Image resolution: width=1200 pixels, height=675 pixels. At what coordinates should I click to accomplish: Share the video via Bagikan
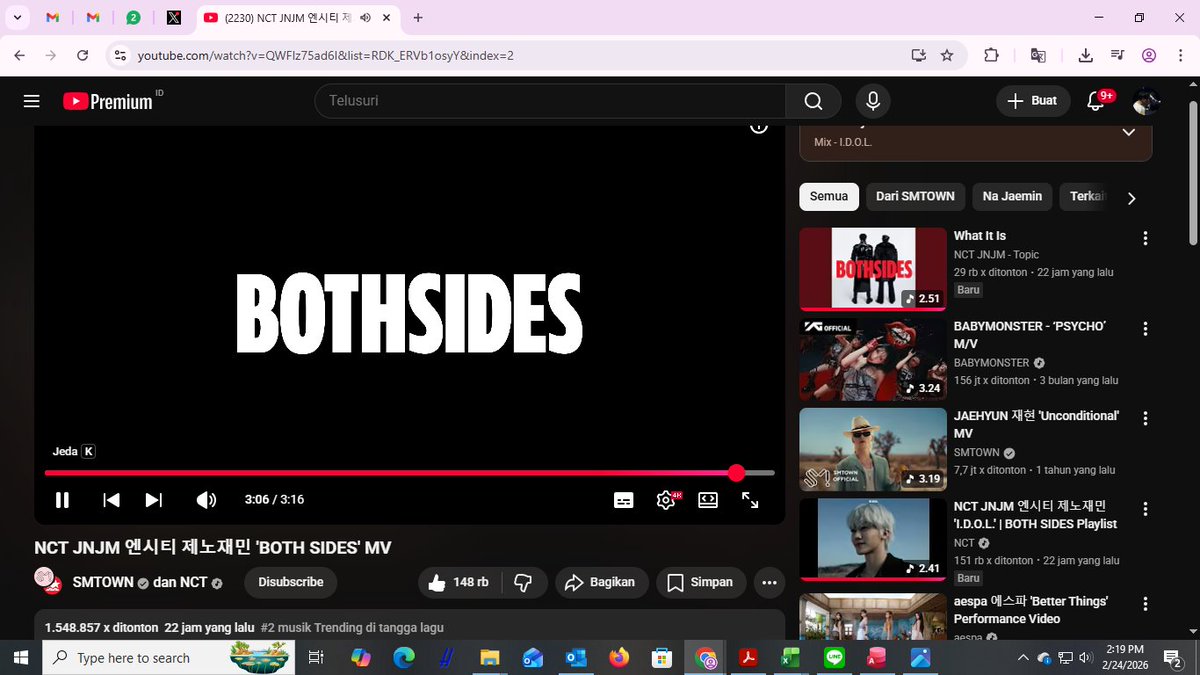click(x=602, y=582)
